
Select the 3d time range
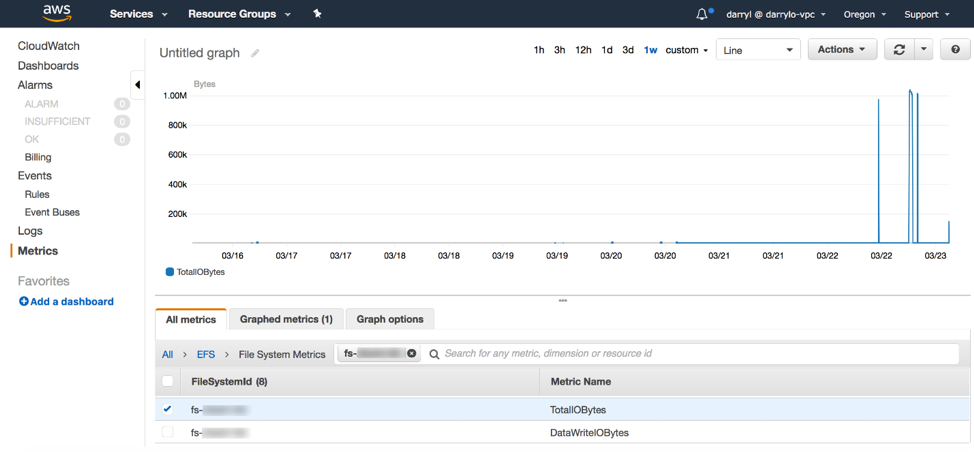point(628,50)
